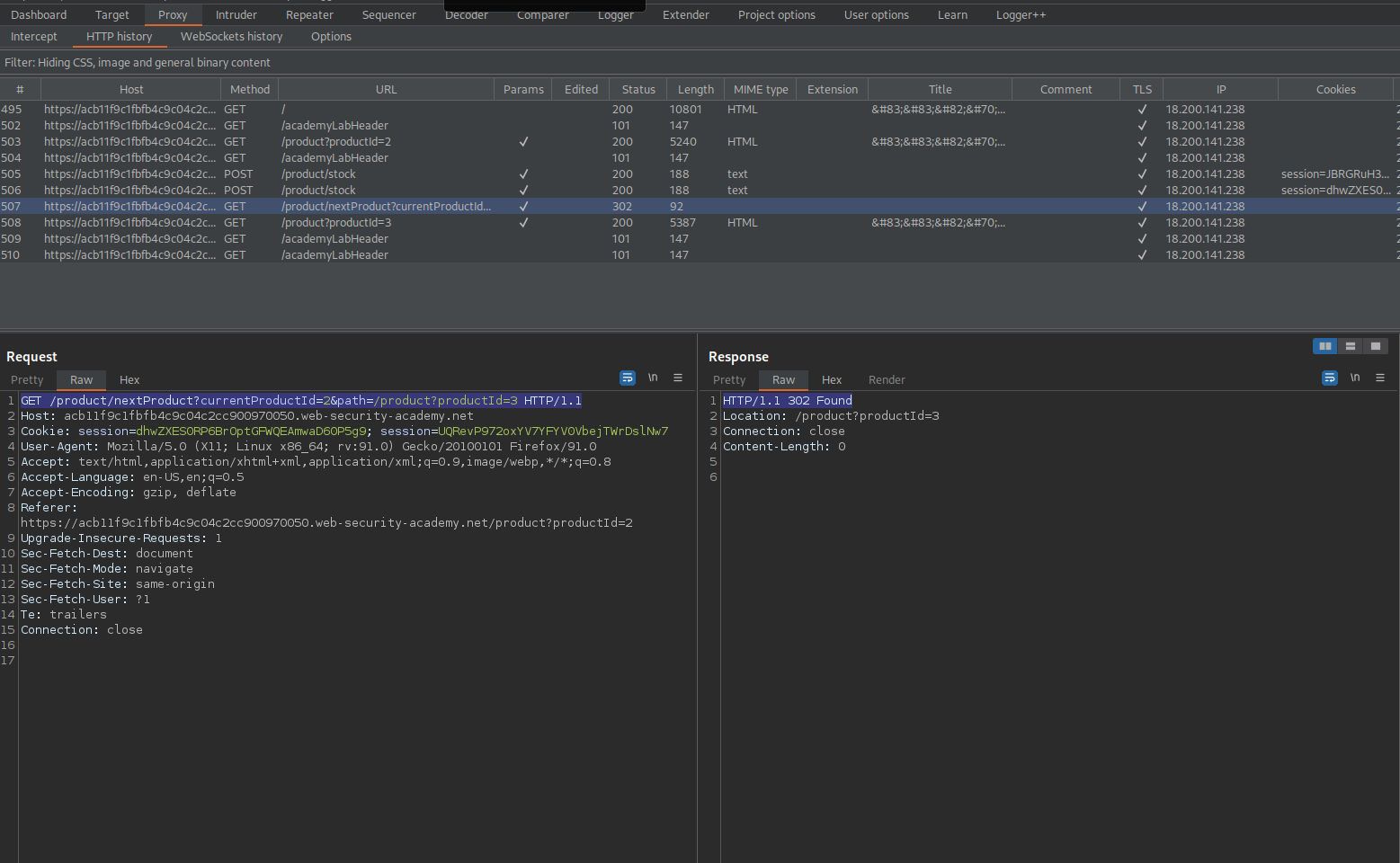Click the Cookie header line in request
This screenshot has width=1400, height=863.
tap(344, 431)
